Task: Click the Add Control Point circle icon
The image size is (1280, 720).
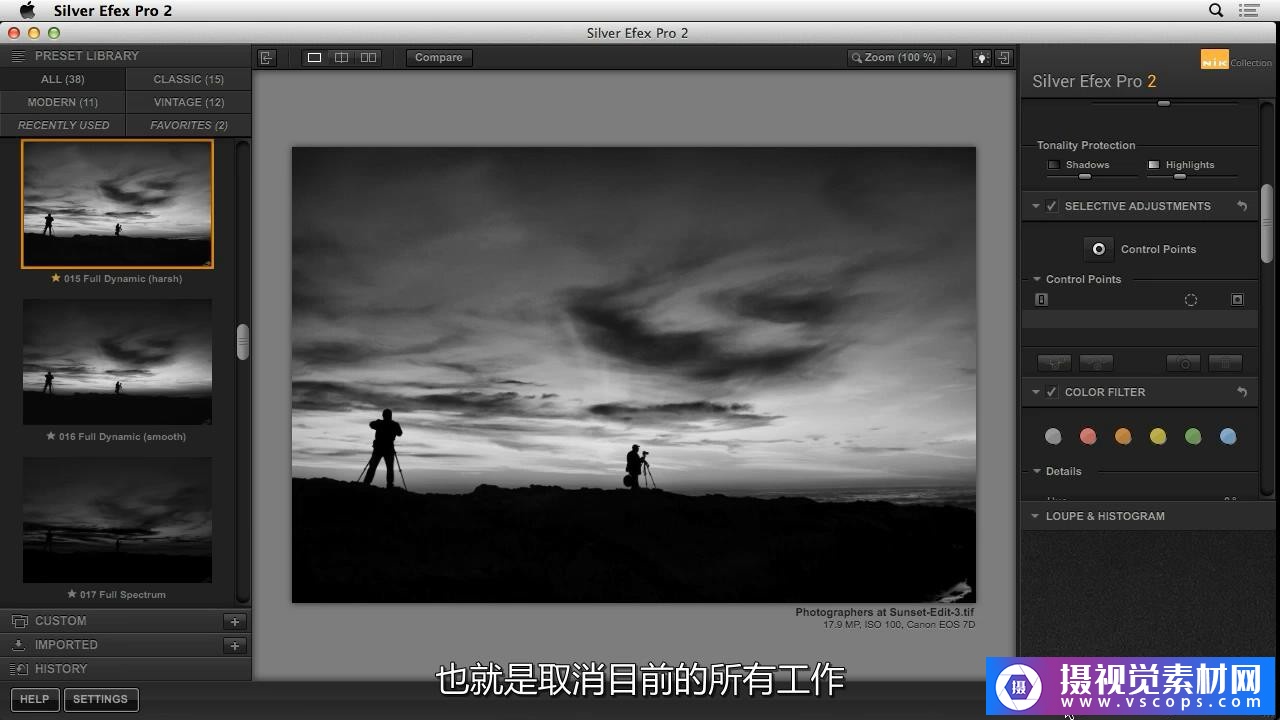Action: point(1098,248)
